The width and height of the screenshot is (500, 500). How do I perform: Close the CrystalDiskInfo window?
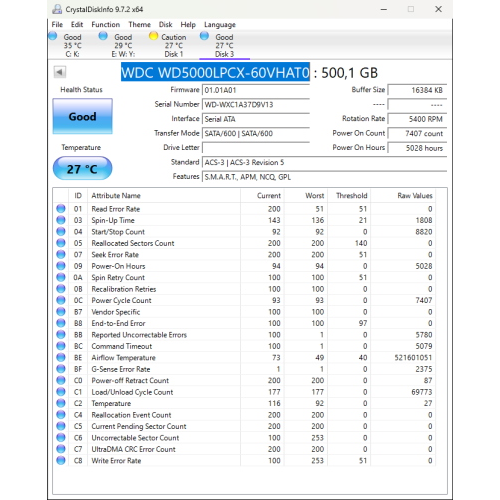tap(438, 9)
